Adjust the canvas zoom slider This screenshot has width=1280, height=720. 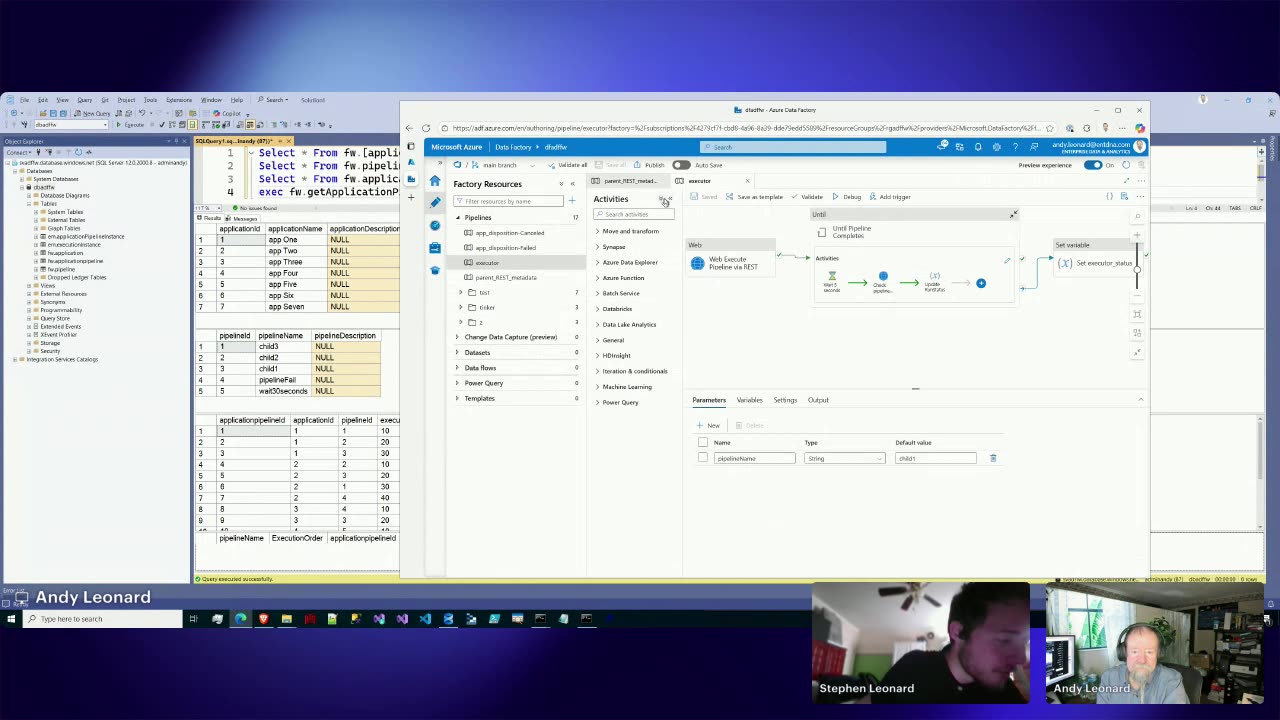(1138, 270)
